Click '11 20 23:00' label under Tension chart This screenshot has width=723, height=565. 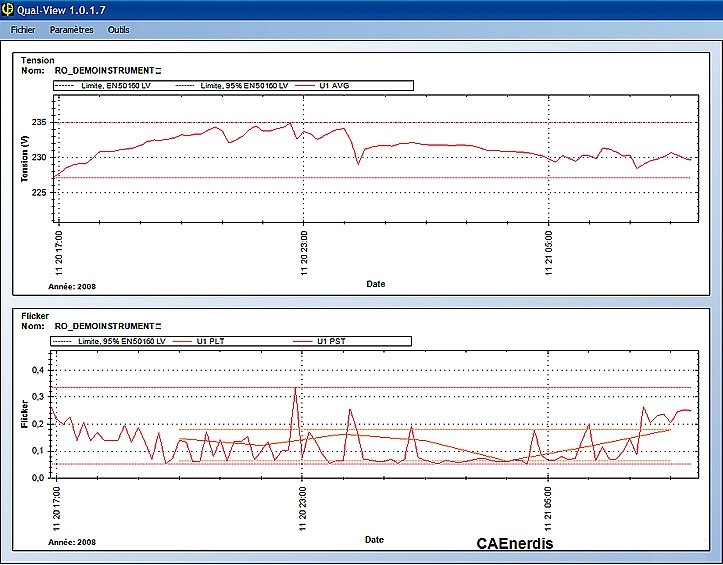[304, 253]
